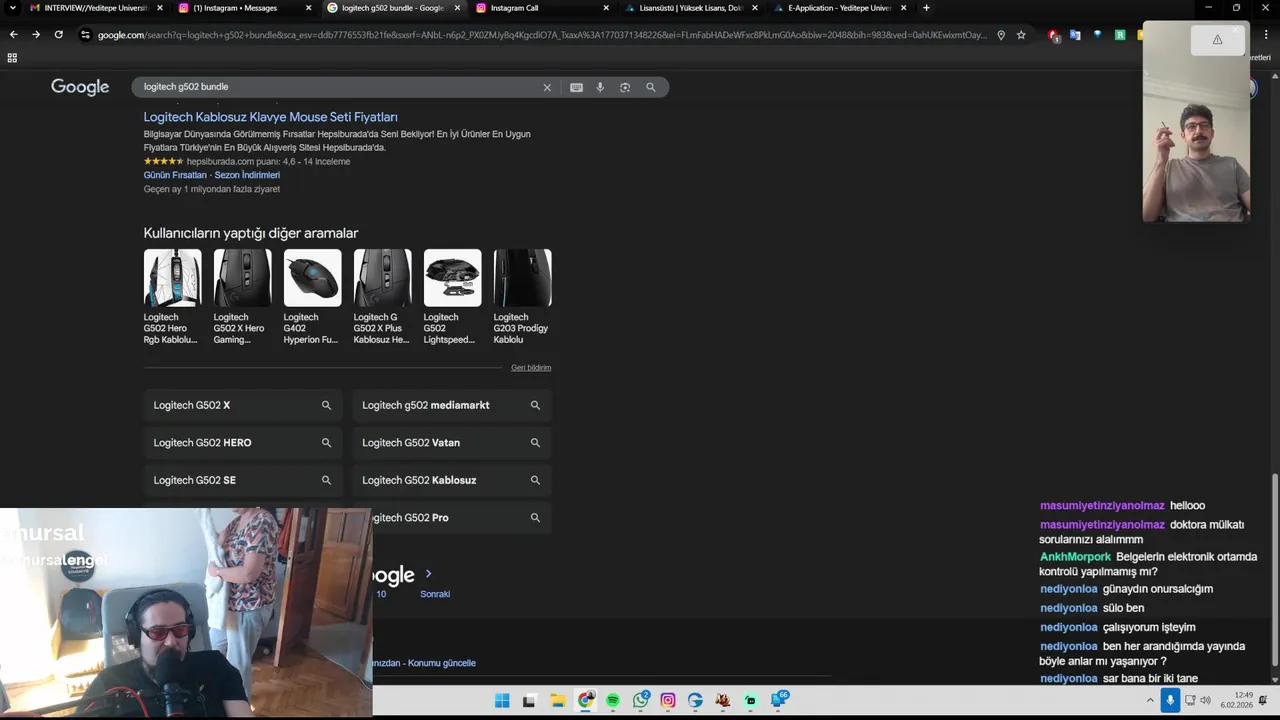Start voice search with microphone icon
This screenshot has height=720, width=1280.
tap(600, 87)
